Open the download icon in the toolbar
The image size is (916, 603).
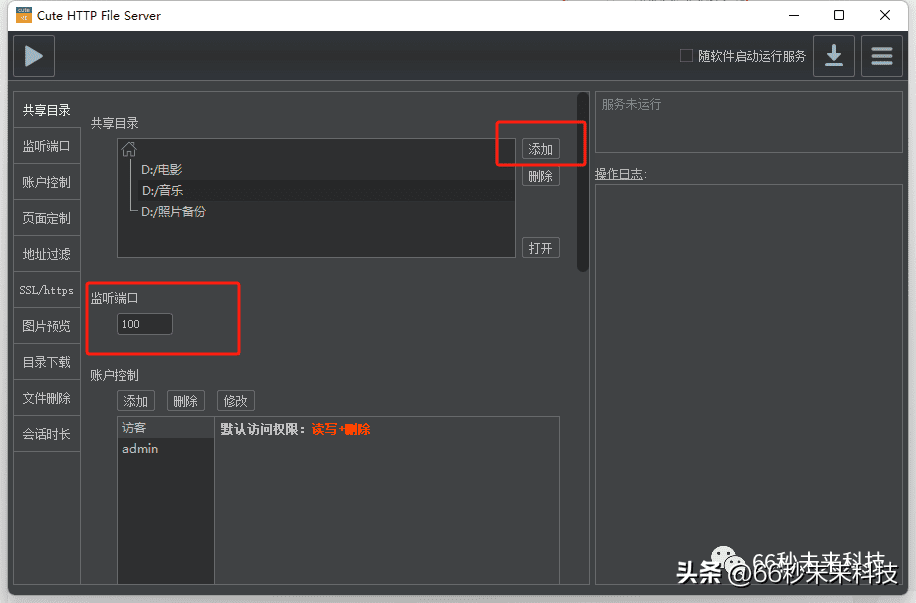tap(834, 56)
